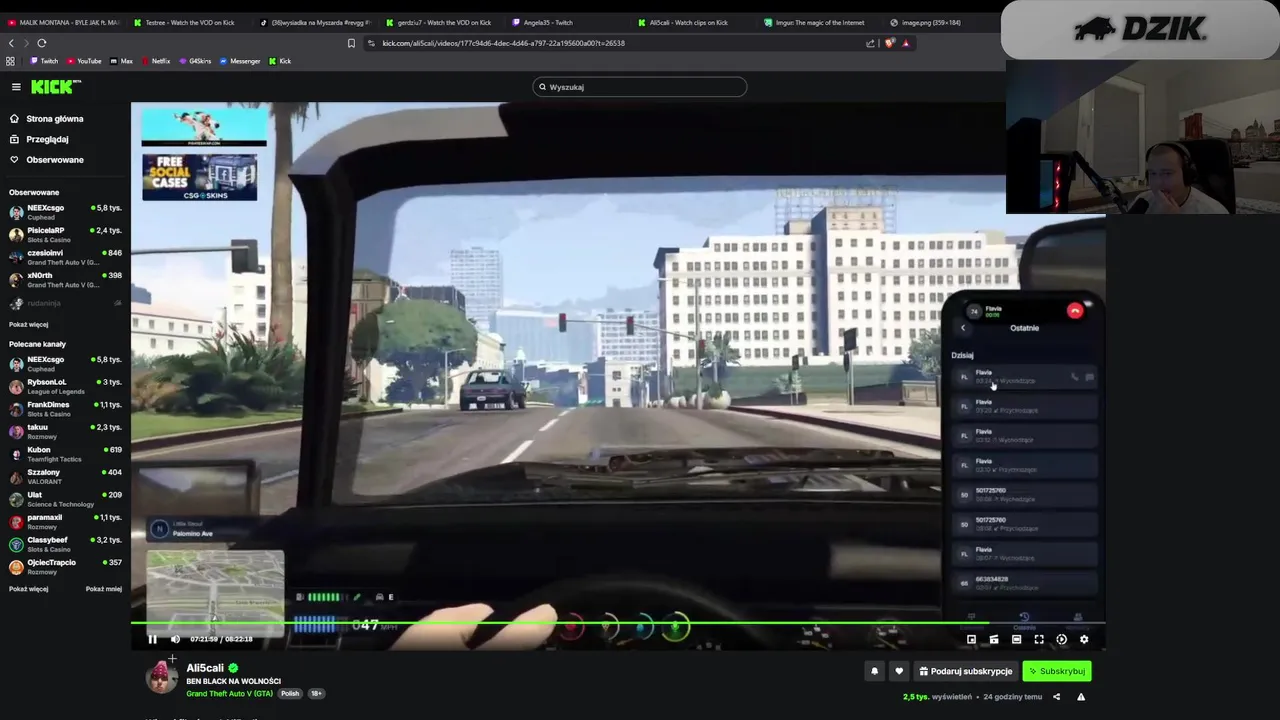
Task: Open Szzalony recommended channel
Action: (x=65, y=476)
